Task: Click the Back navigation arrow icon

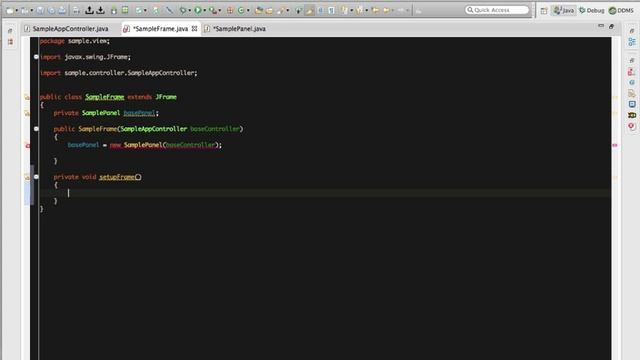Action: pyautogui.click(x=386, y=10)
